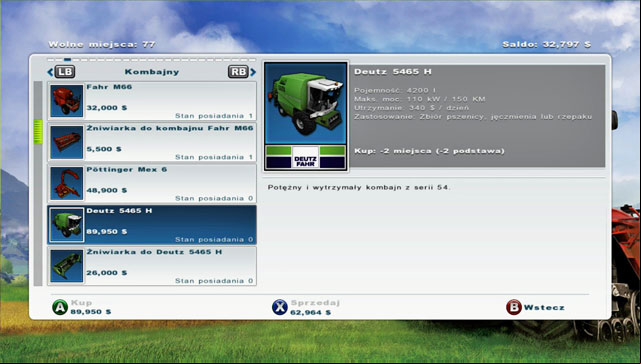Select the Fahr M66 harvester thumbnail
The height and width of the screenshot is (364, 641).
click(x=66, y=101)
